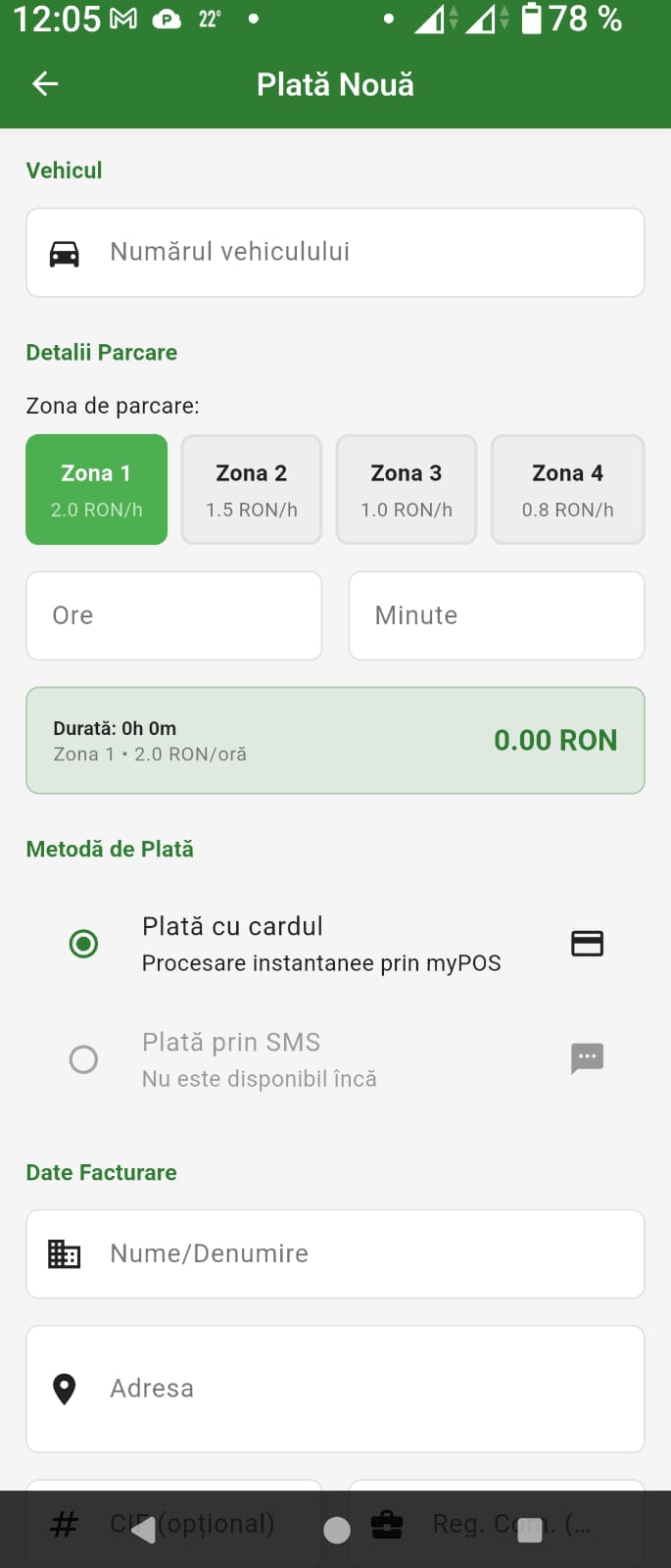This screenshot has width=671, height=1568.
Task: Focus the Nume/Denumire billing field
Action: [362, 1254]
